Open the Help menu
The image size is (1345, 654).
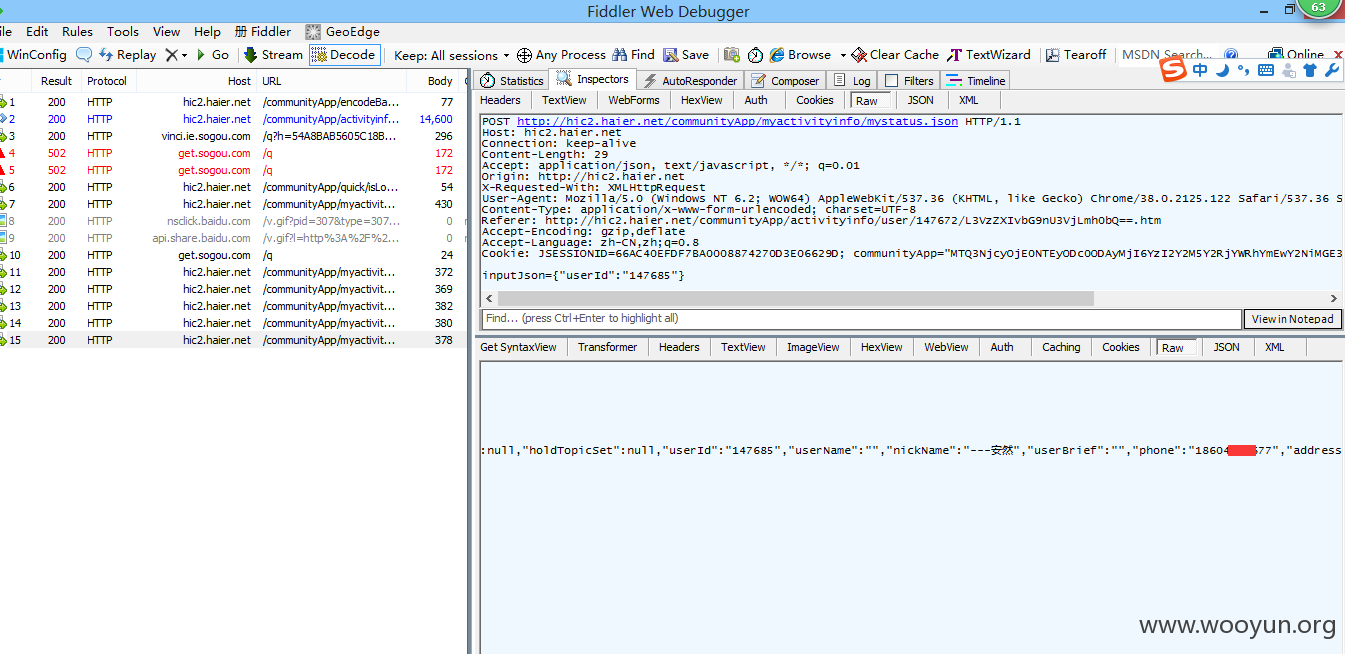click(x=207, y=32)
